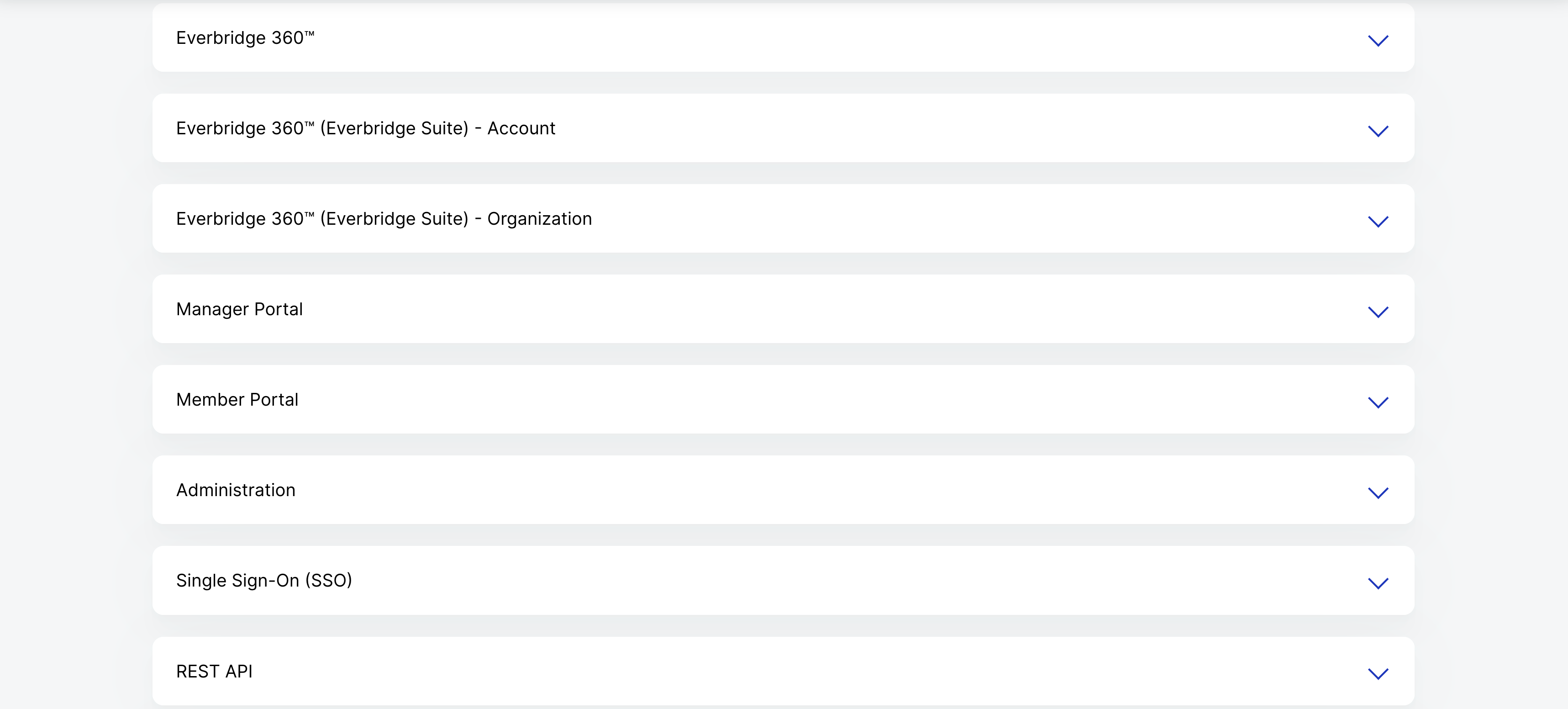Expand the Administration chevron
Image resolution: width=1568 pixels, height=709 pixels.
(x=1378, y=492)
